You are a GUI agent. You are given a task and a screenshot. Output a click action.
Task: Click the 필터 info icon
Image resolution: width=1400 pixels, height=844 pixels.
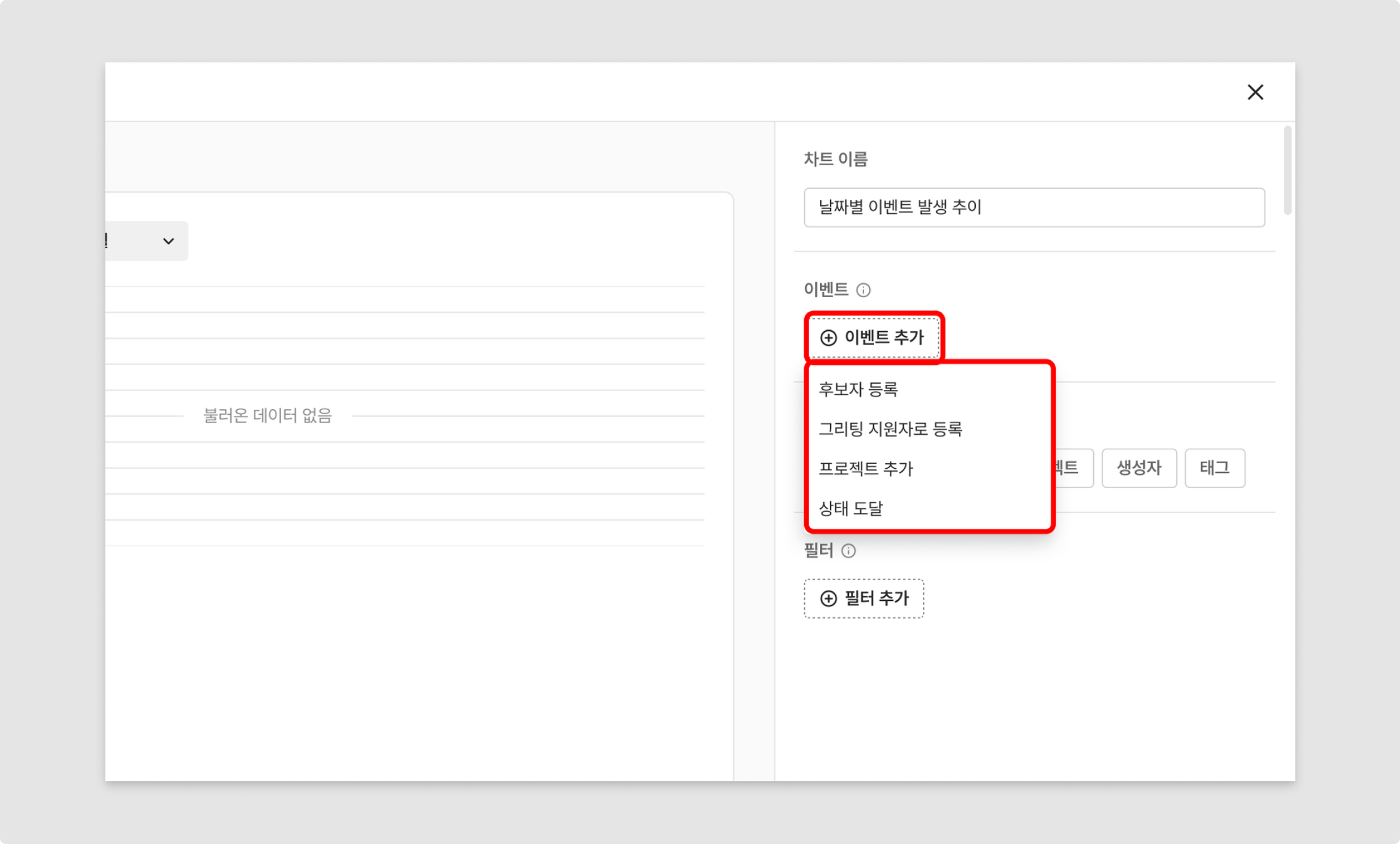pyautogui.click(x=848, y=551)
